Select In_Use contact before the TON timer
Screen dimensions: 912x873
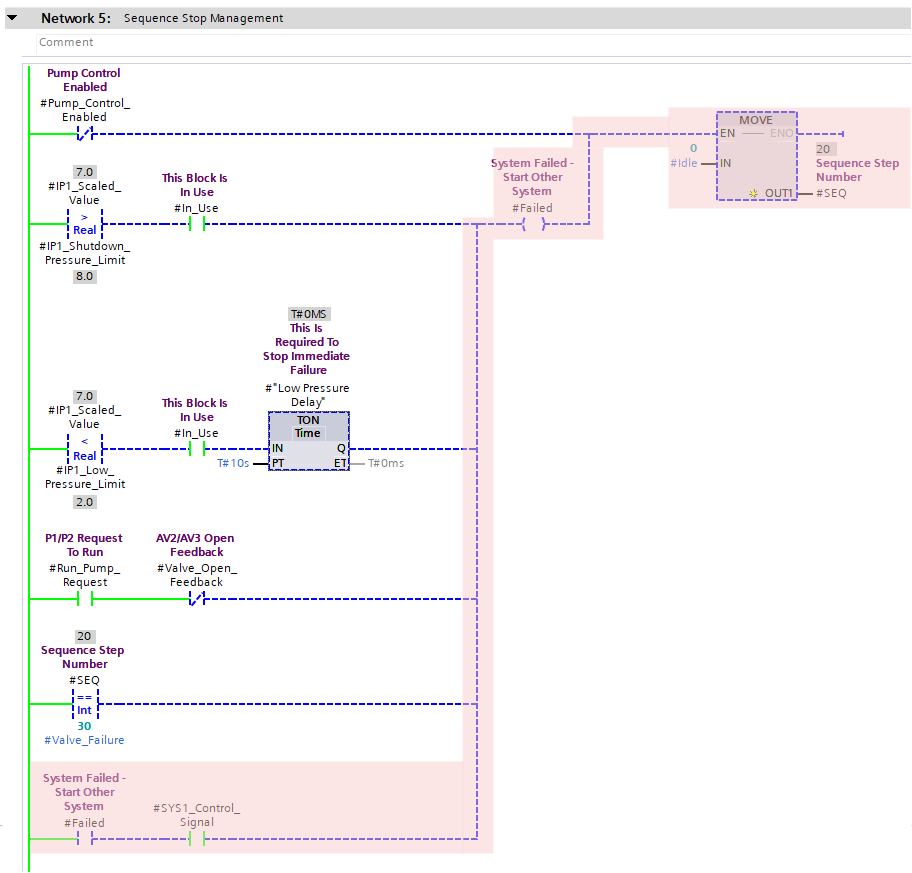pyautogui.click(x=197, y=448)
